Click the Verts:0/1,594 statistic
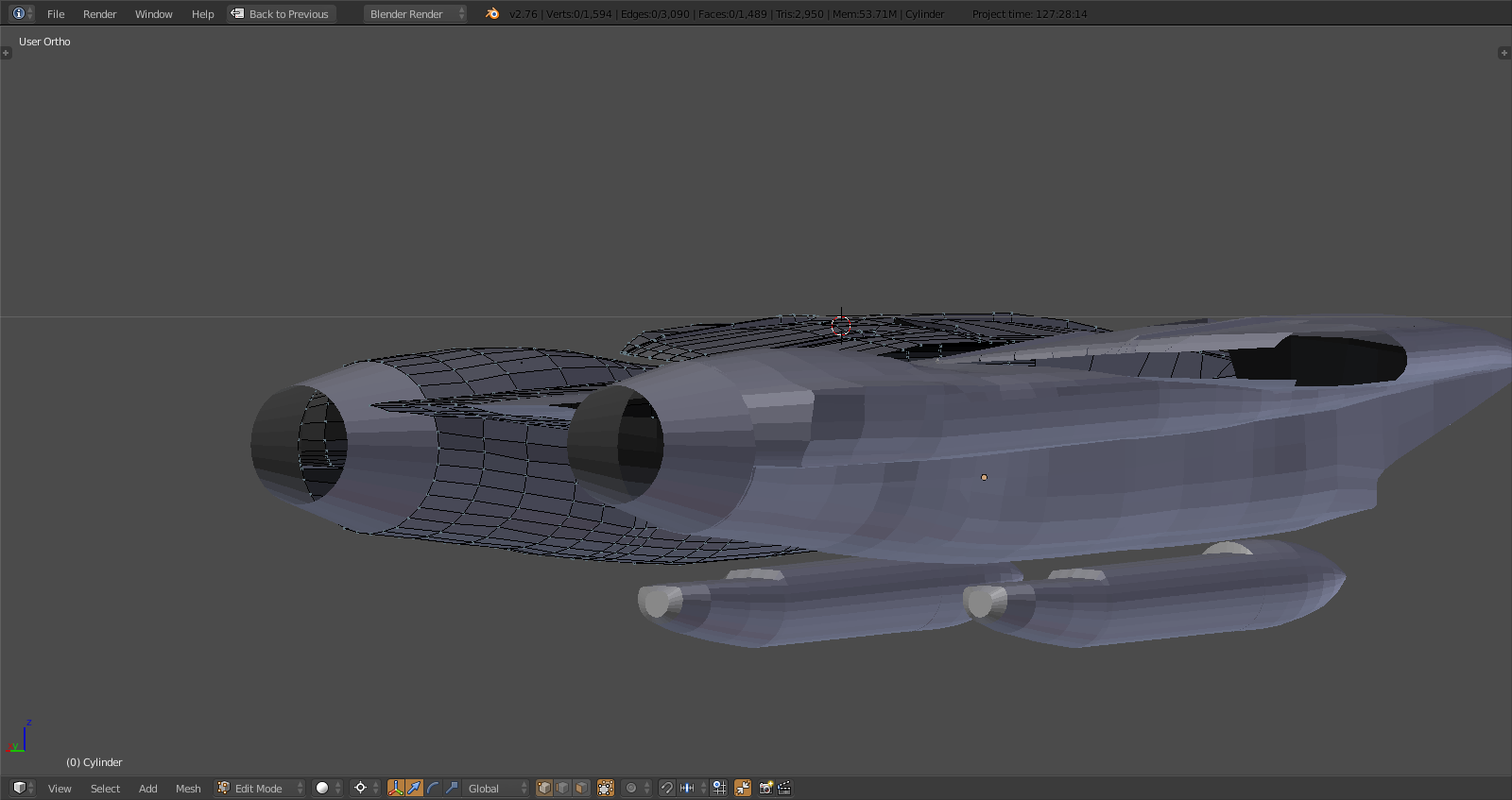The width and height of the screenshot is (1512, 800). (578, 14)
